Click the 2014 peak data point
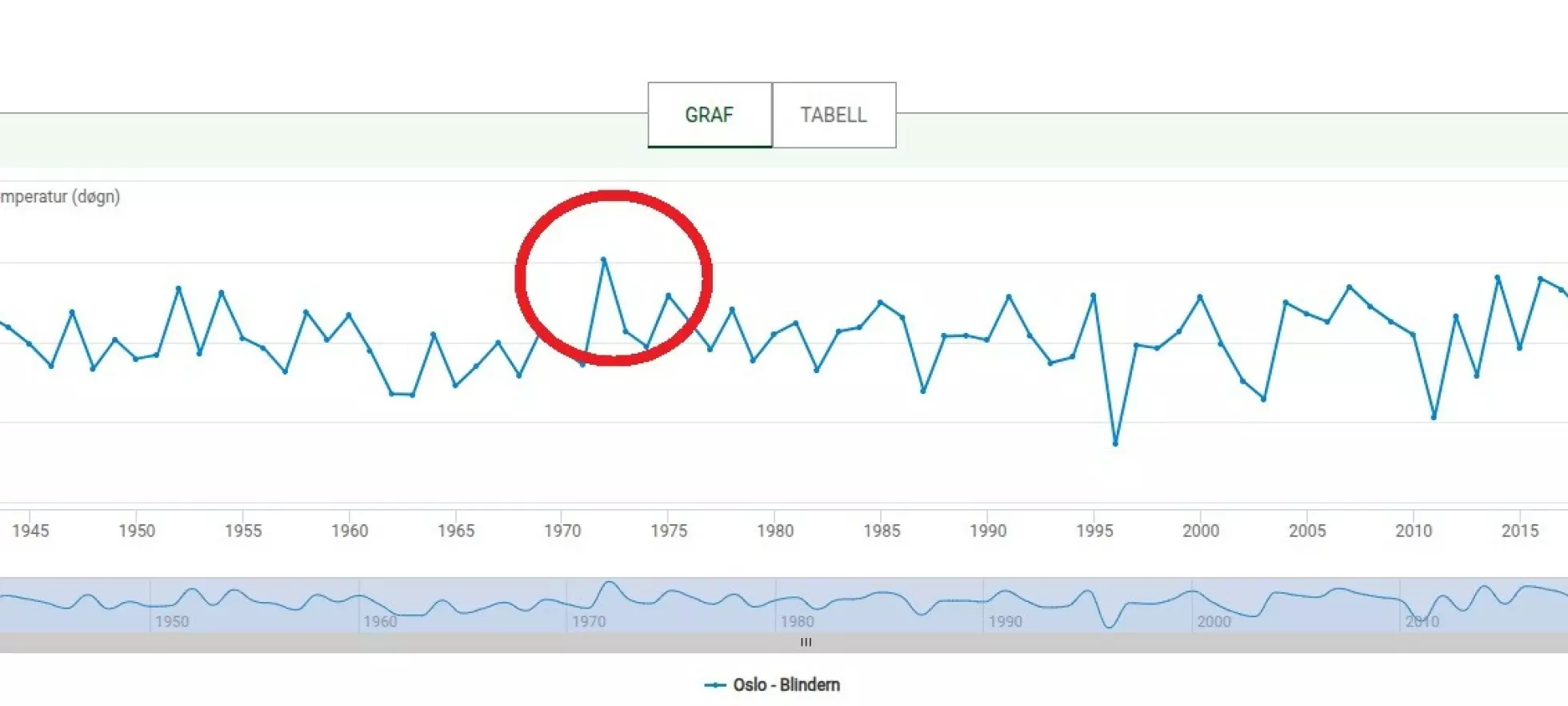1568x706 pixels. coord(1498,278)
